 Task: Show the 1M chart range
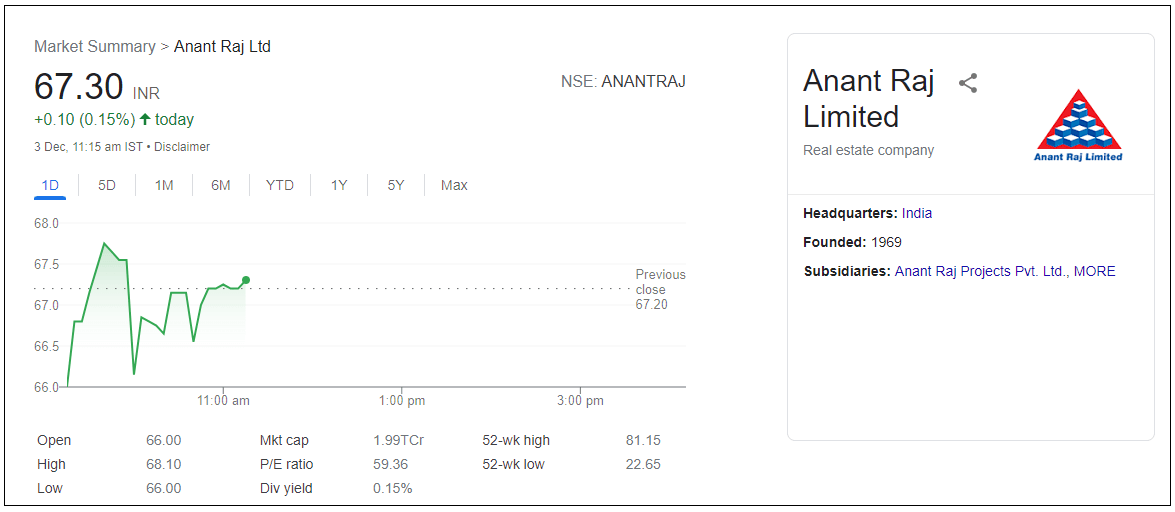coord(164,185)
